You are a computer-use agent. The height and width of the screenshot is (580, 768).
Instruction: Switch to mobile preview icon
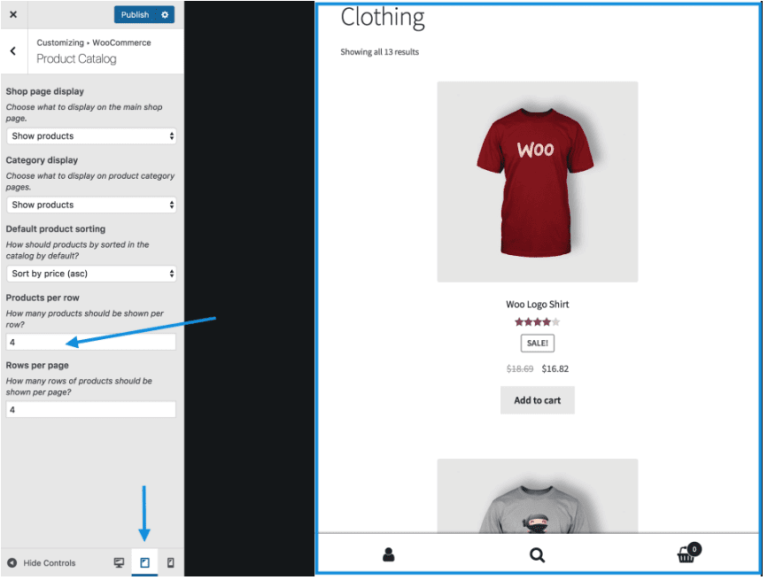pyautogui.click(x=170, y=563)
